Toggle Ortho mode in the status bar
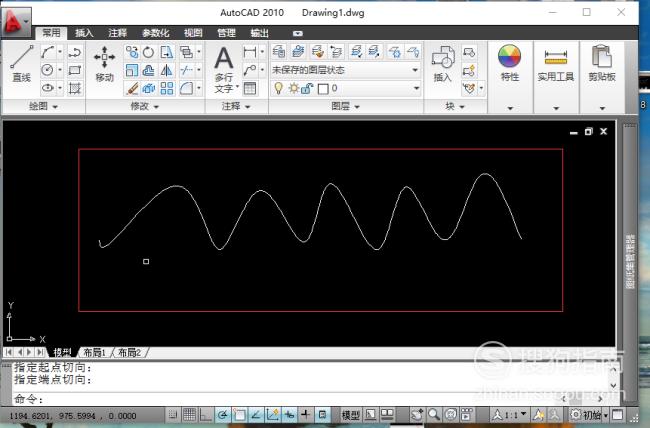 (205, 414)
